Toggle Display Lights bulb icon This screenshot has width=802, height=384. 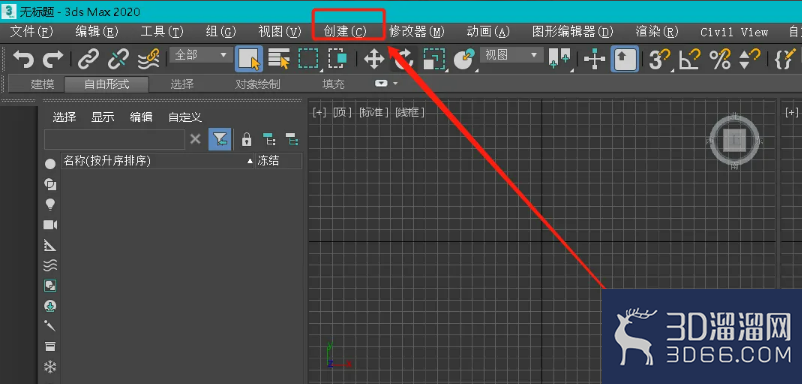(50, 205)
